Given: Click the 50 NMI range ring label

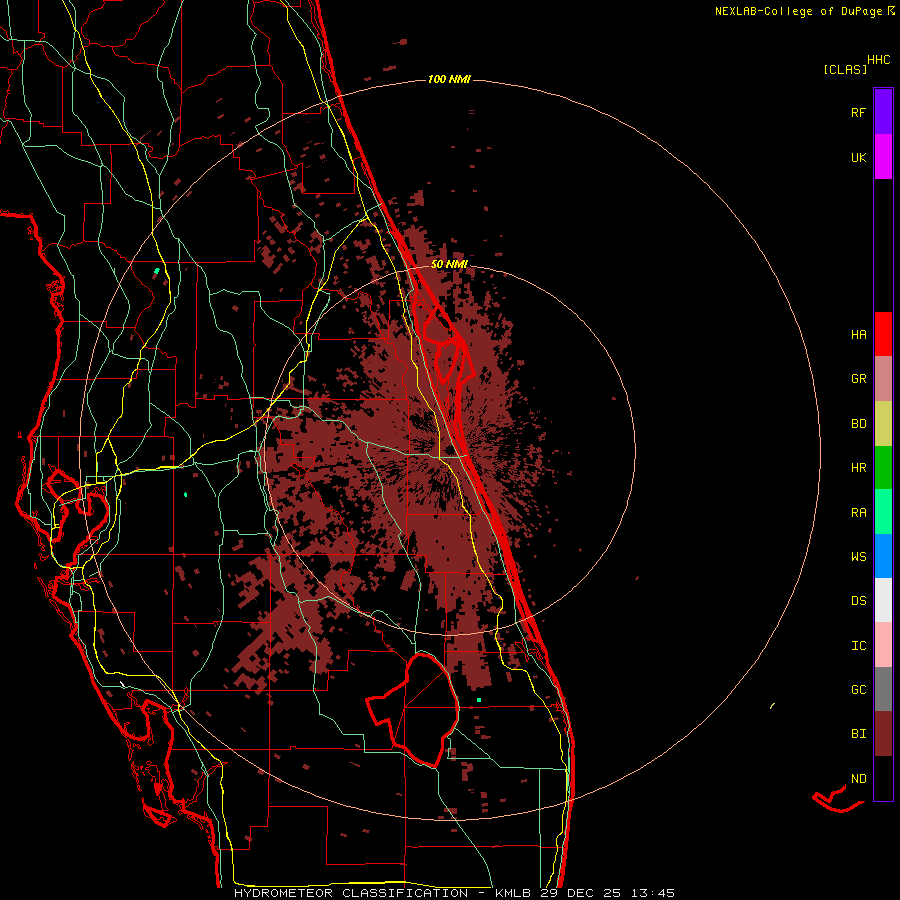Looking at the screenshot, I should [x=449, y=264].
